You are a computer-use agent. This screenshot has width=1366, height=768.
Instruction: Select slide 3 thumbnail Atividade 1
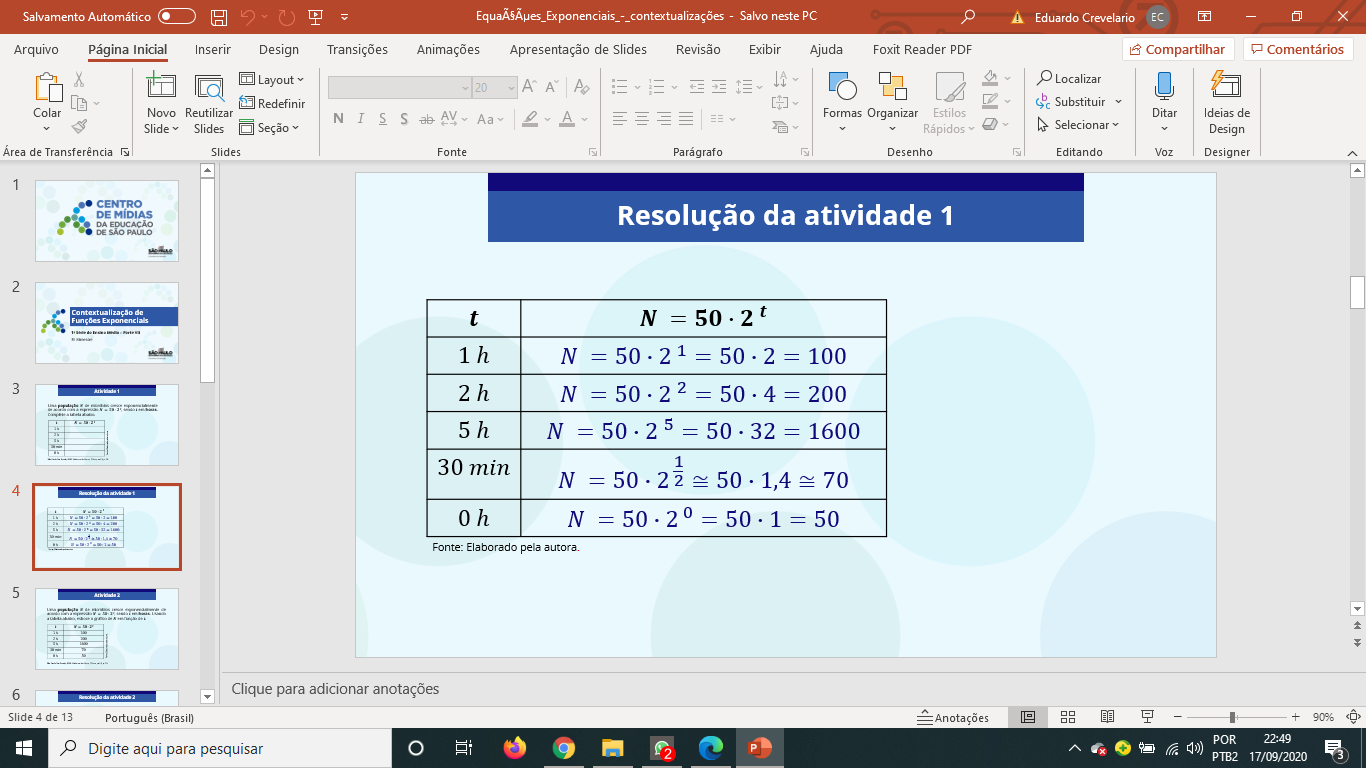click(x=107, y=425)
